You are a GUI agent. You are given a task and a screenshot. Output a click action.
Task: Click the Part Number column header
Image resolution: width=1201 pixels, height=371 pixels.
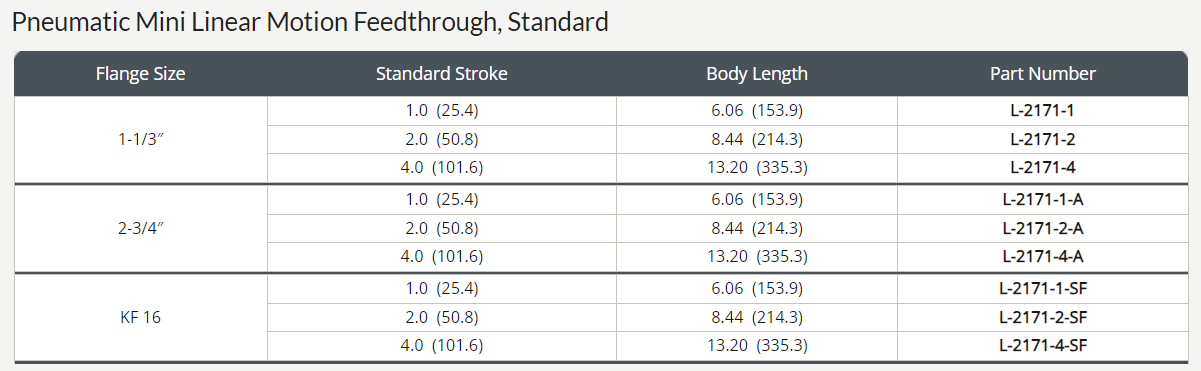(1042, 73)
